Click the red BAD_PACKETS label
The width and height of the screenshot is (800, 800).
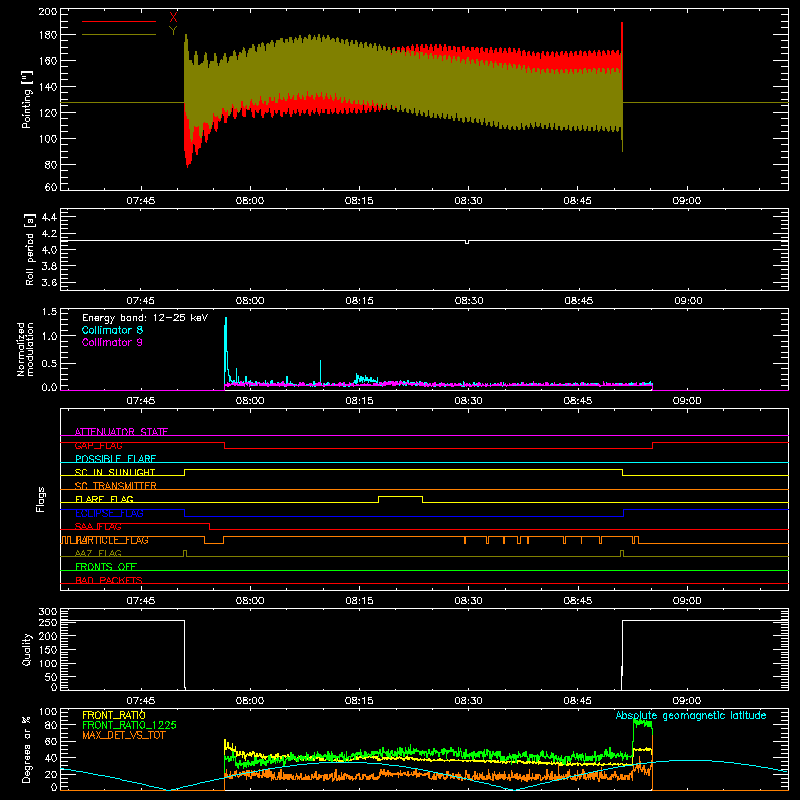point(109,580)
